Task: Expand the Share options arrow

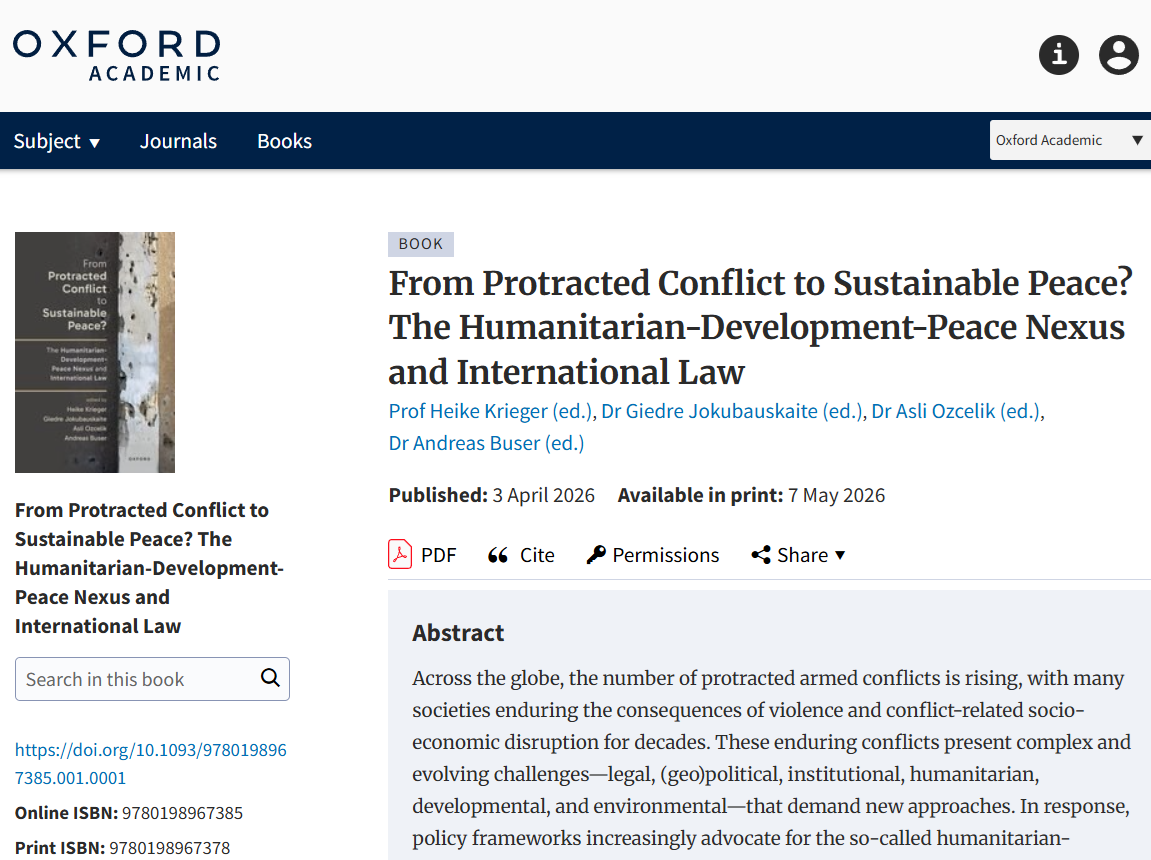Action: (840, 555)
